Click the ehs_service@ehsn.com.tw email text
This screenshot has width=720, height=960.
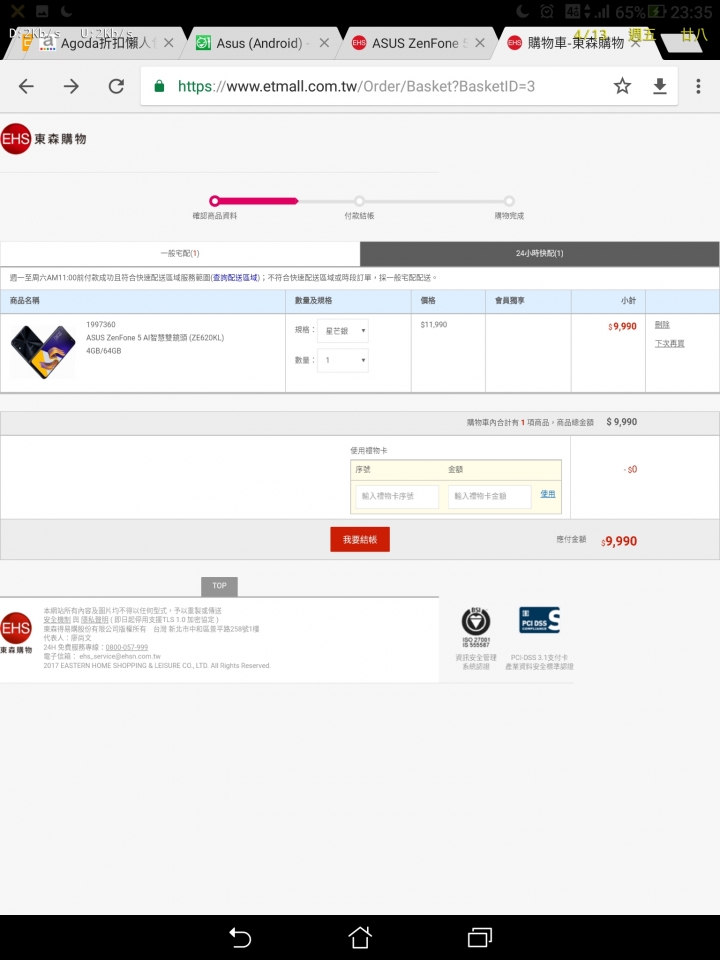pos(120,656)
